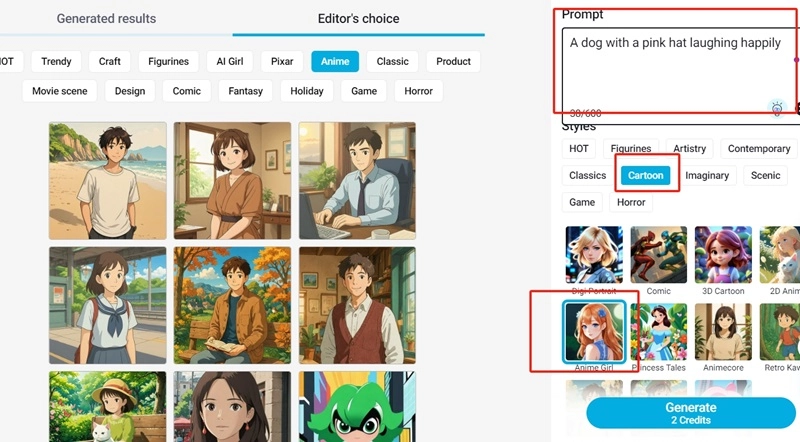Image resolution: width=800 pixels, height=442 pixels.
Task: Choose the Princess Tales style thumbnail
Action: coord(659,332)
